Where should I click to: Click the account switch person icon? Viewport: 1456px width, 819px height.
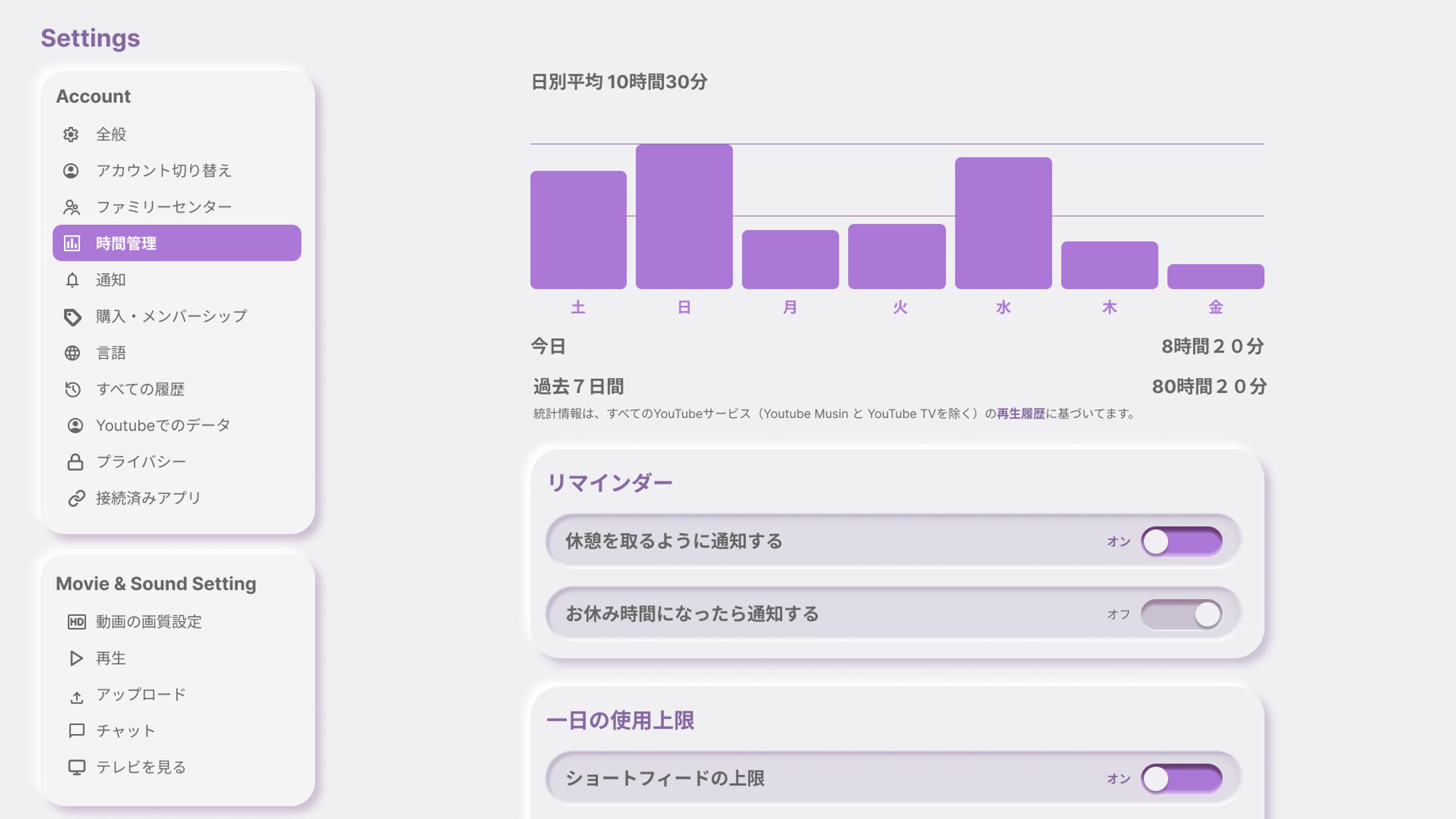click(x=71, y=171)
